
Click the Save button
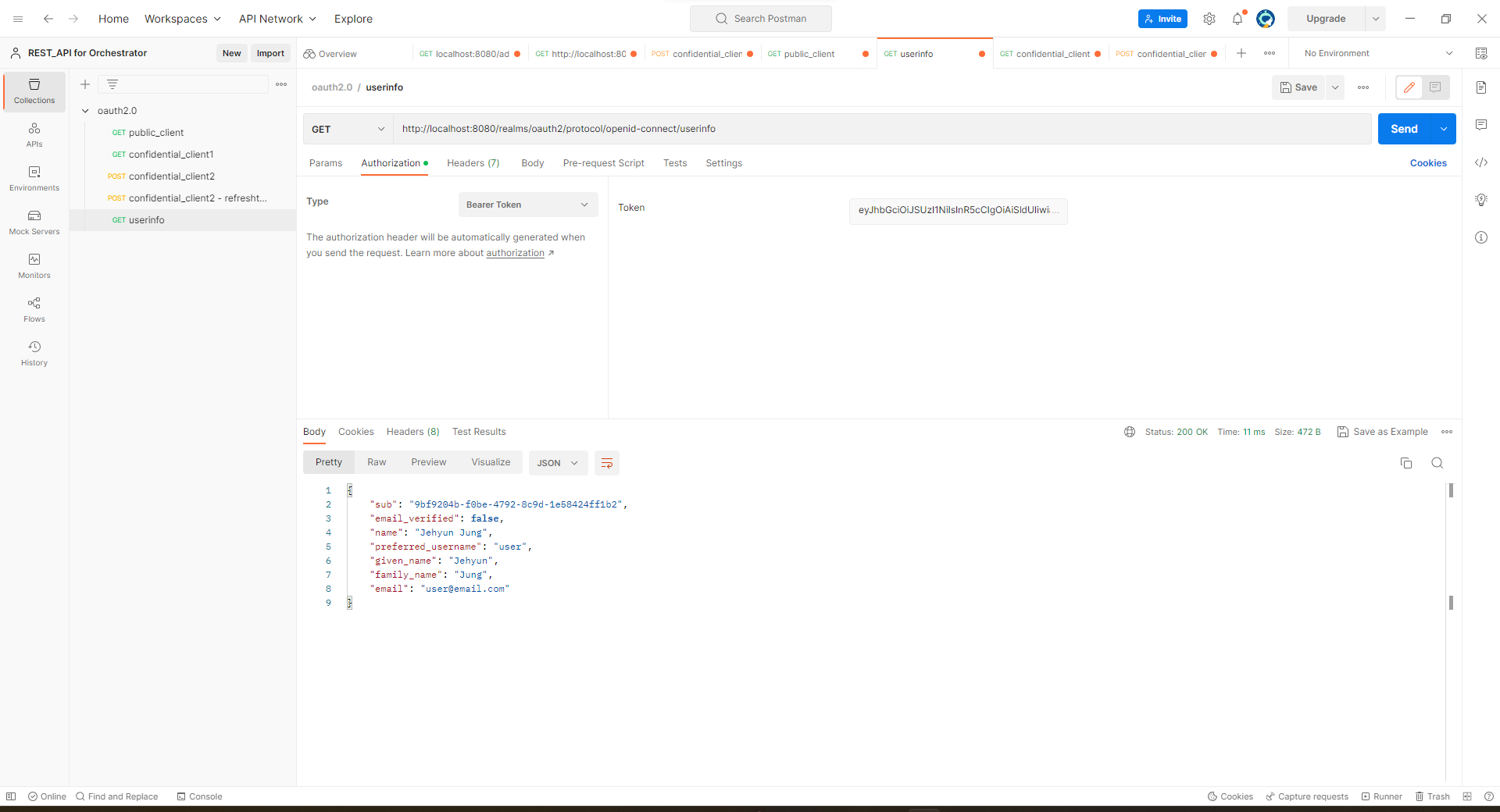click(1299, 87)
